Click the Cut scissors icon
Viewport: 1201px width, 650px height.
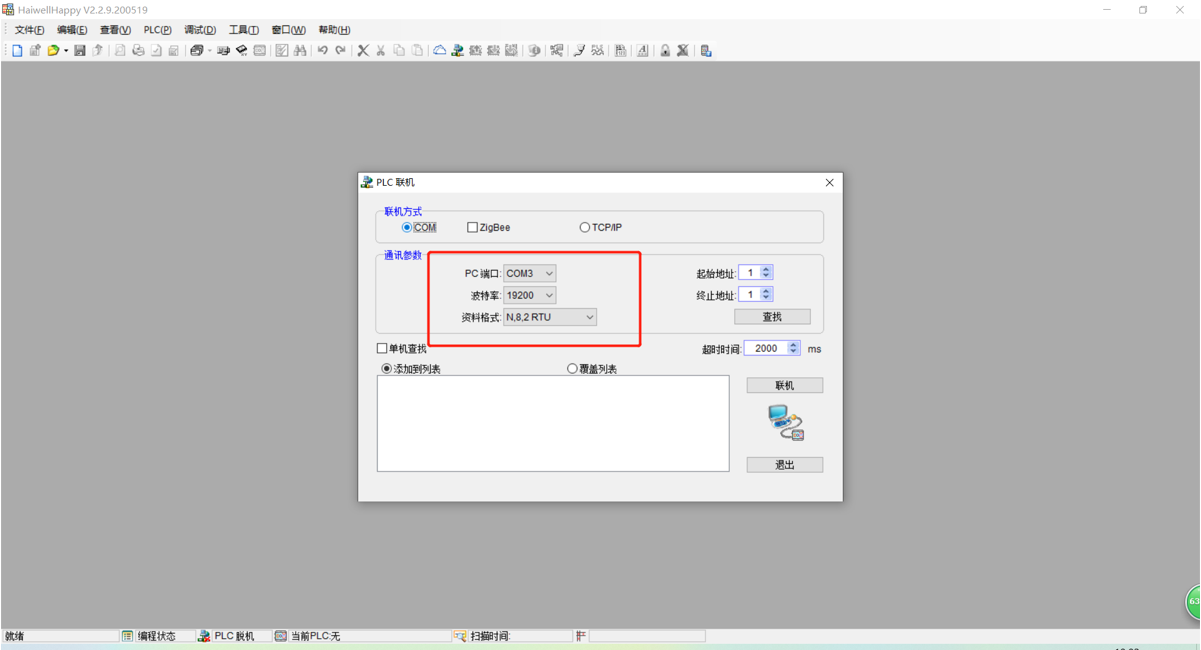click(380, 50)
